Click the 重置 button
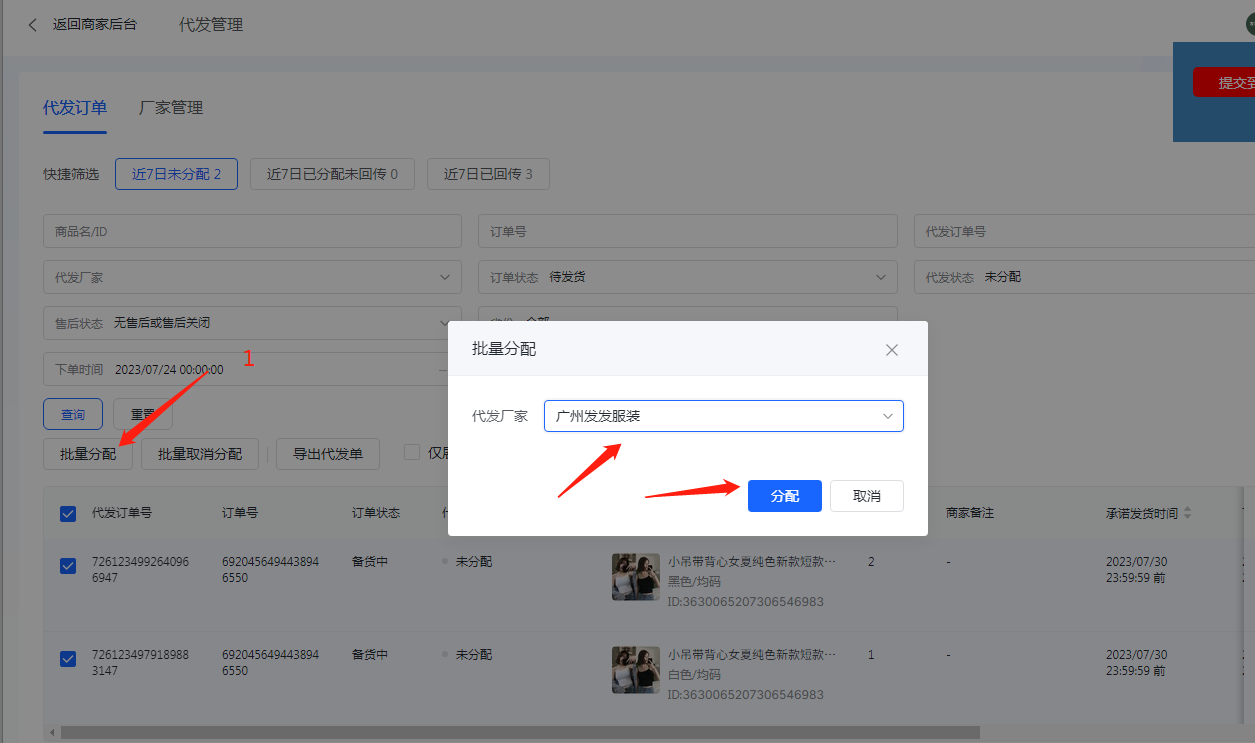 143,414
